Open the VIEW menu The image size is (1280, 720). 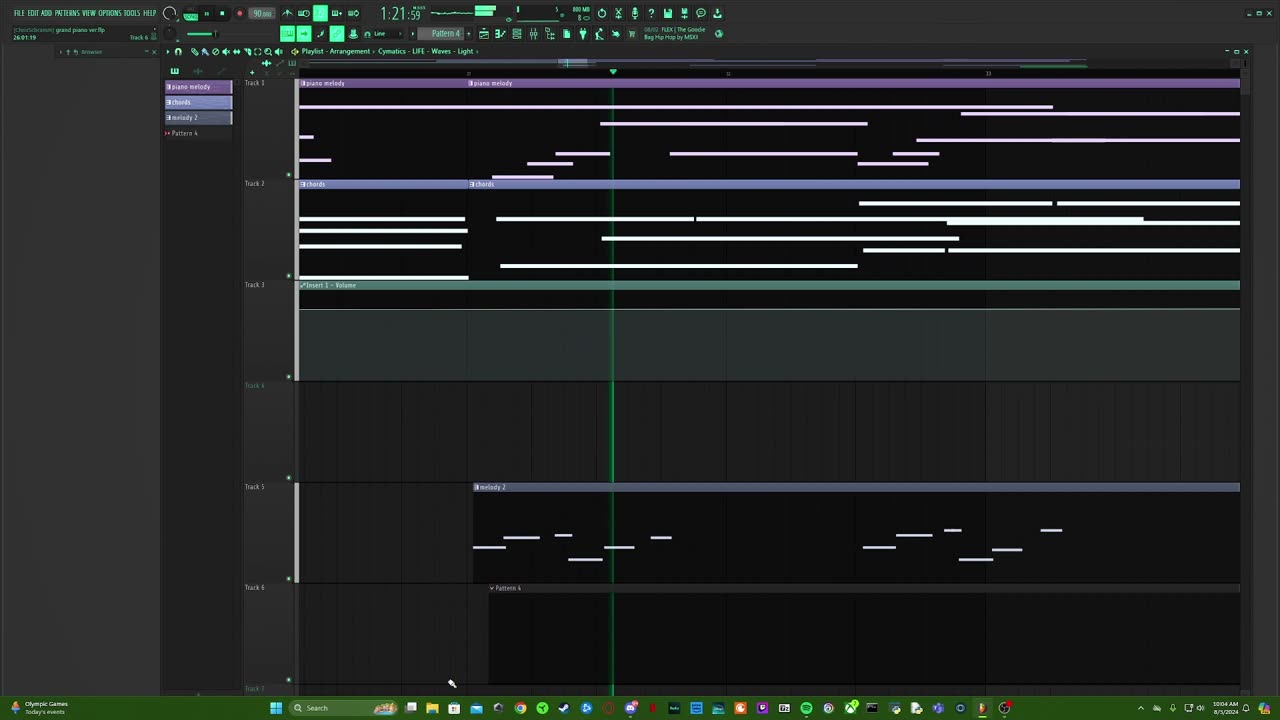89,13
